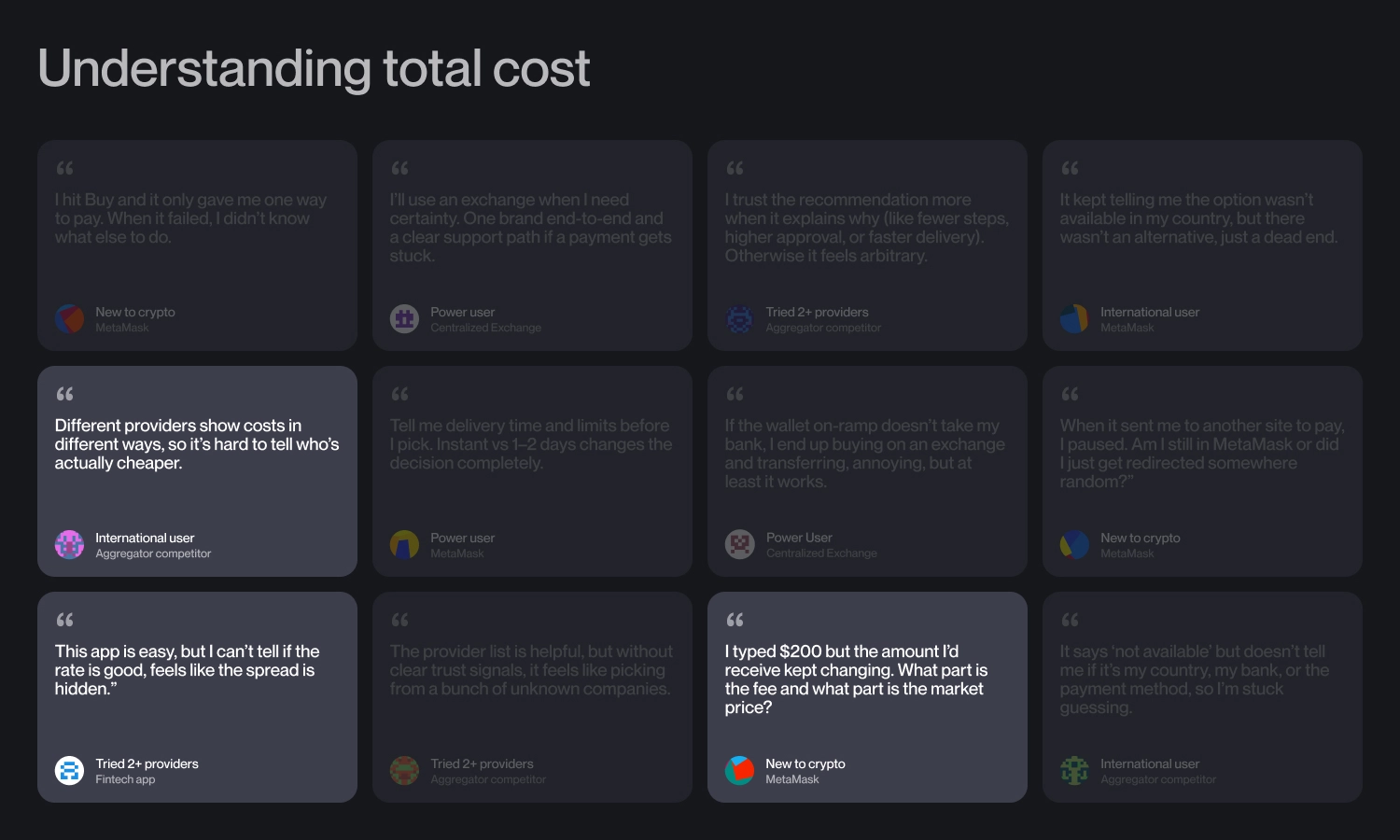Open the 'I typed $200' quote card
This screenshot has height=840, width=1400.
point(867,697)
